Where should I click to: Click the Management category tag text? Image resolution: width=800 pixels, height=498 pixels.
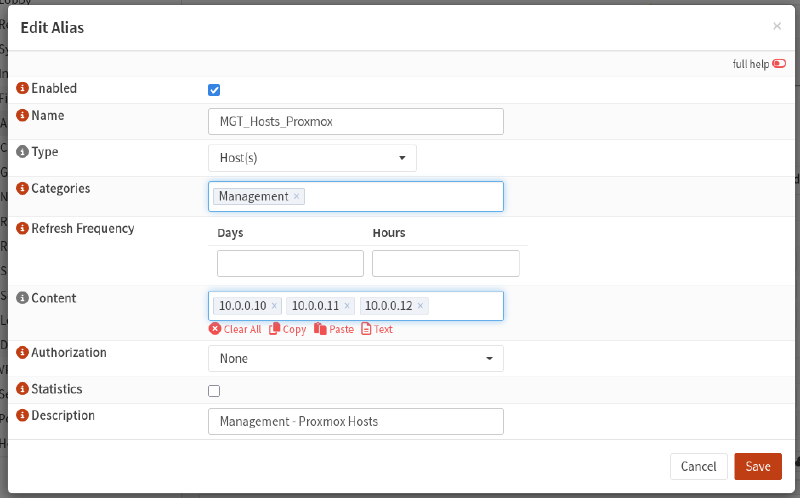coord(254,196)
